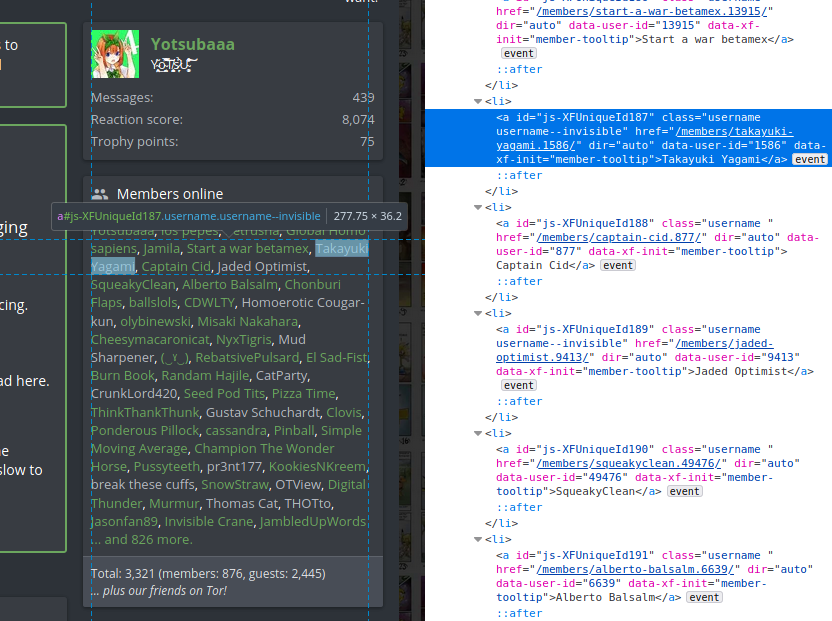Open member Alberto Balsalm profile

pyautogui.click(x=230, y=285)
